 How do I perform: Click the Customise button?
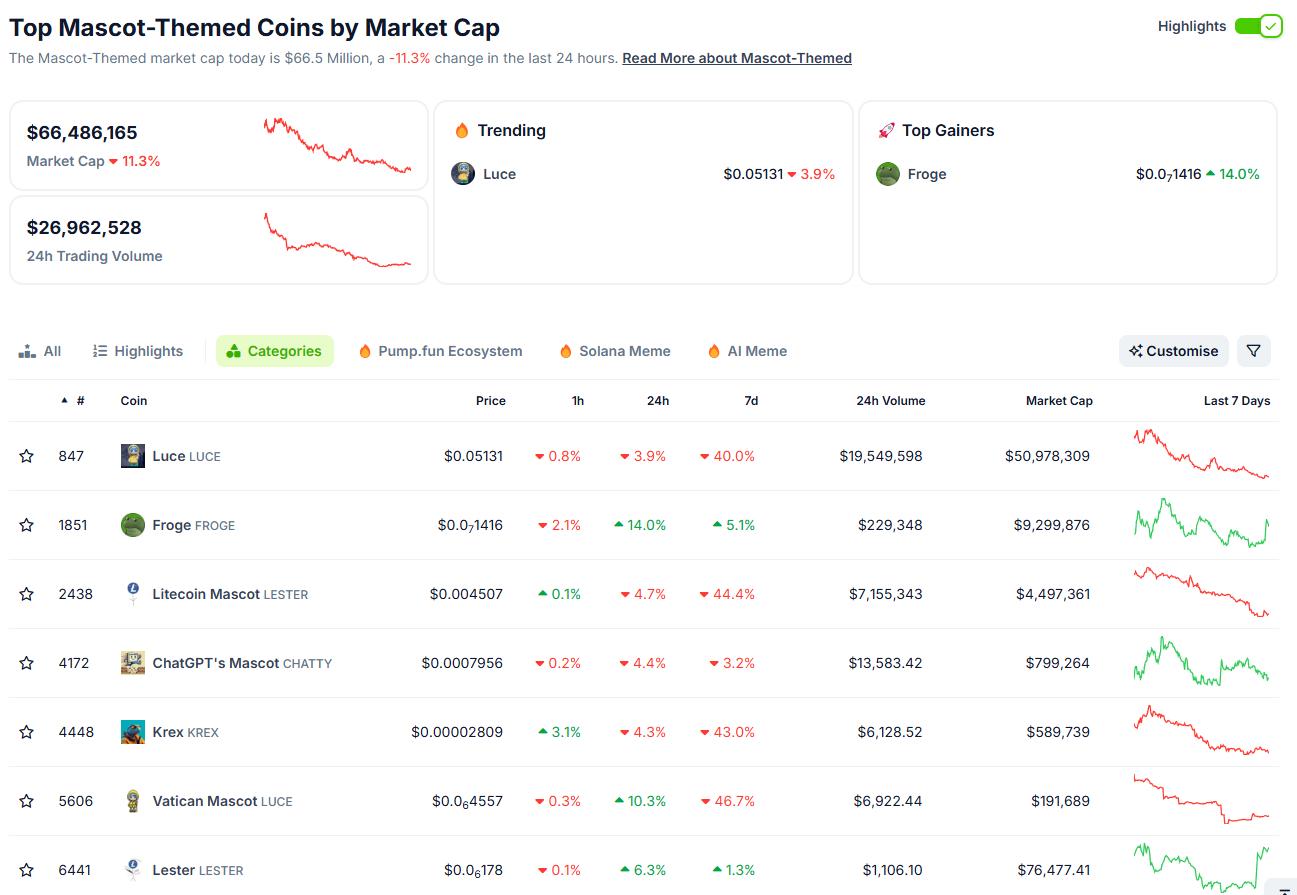1173,351
